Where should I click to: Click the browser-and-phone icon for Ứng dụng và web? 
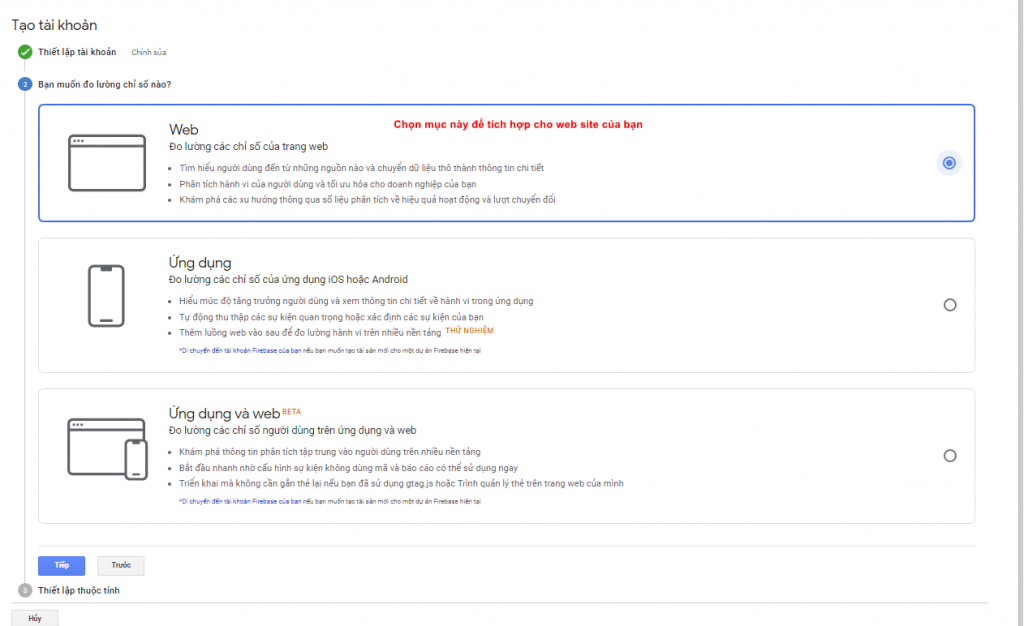tap(107, 447)
